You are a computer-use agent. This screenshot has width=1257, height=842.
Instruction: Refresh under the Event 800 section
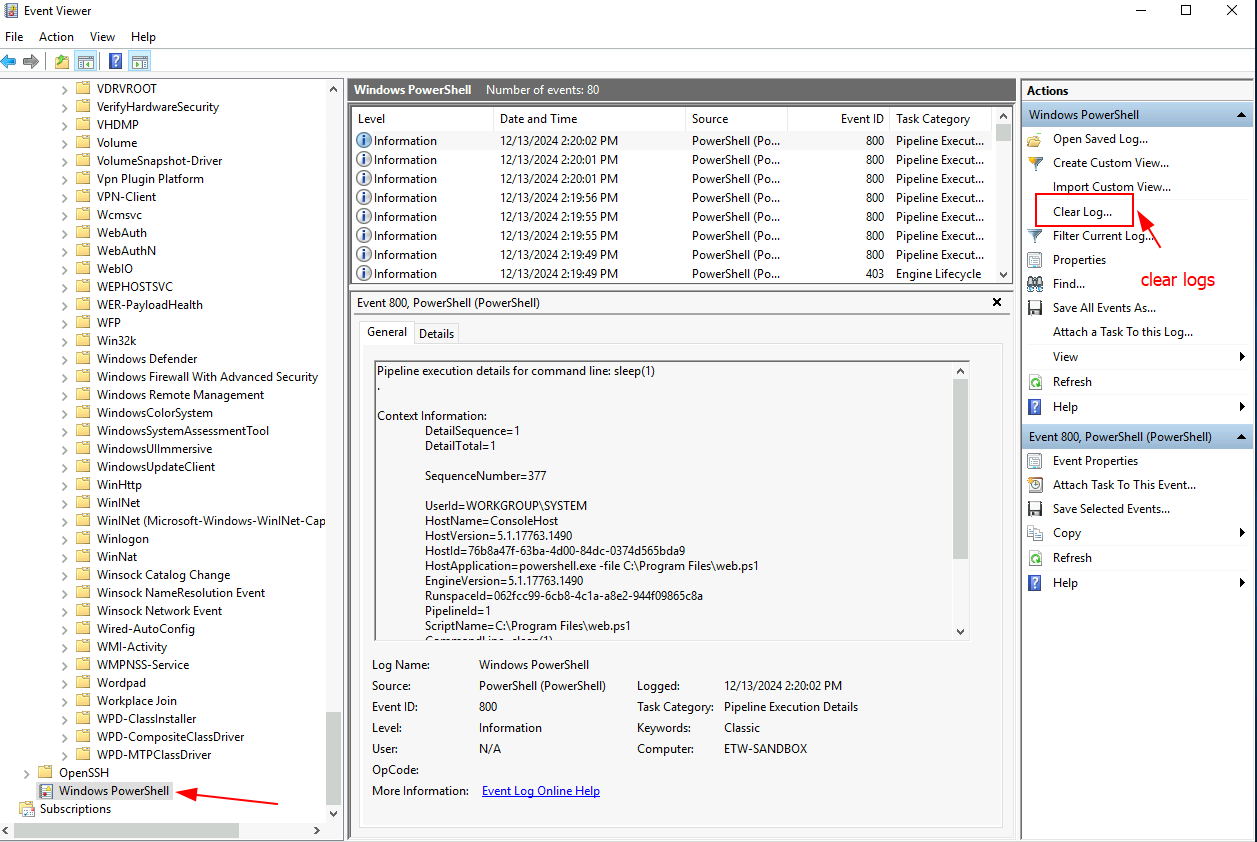(1072, 558)
